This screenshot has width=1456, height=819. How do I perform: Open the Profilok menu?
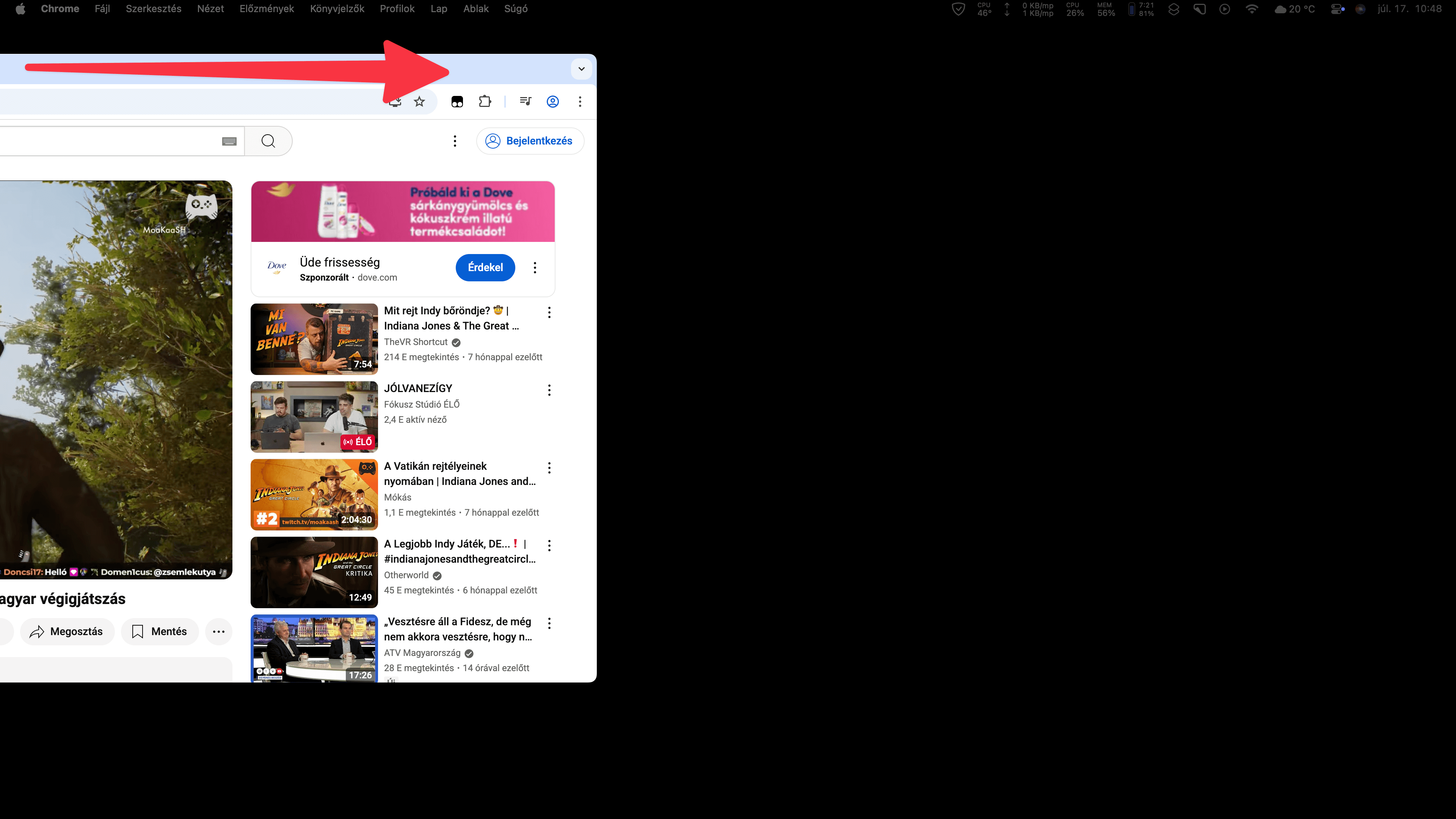tap(397, 9)
